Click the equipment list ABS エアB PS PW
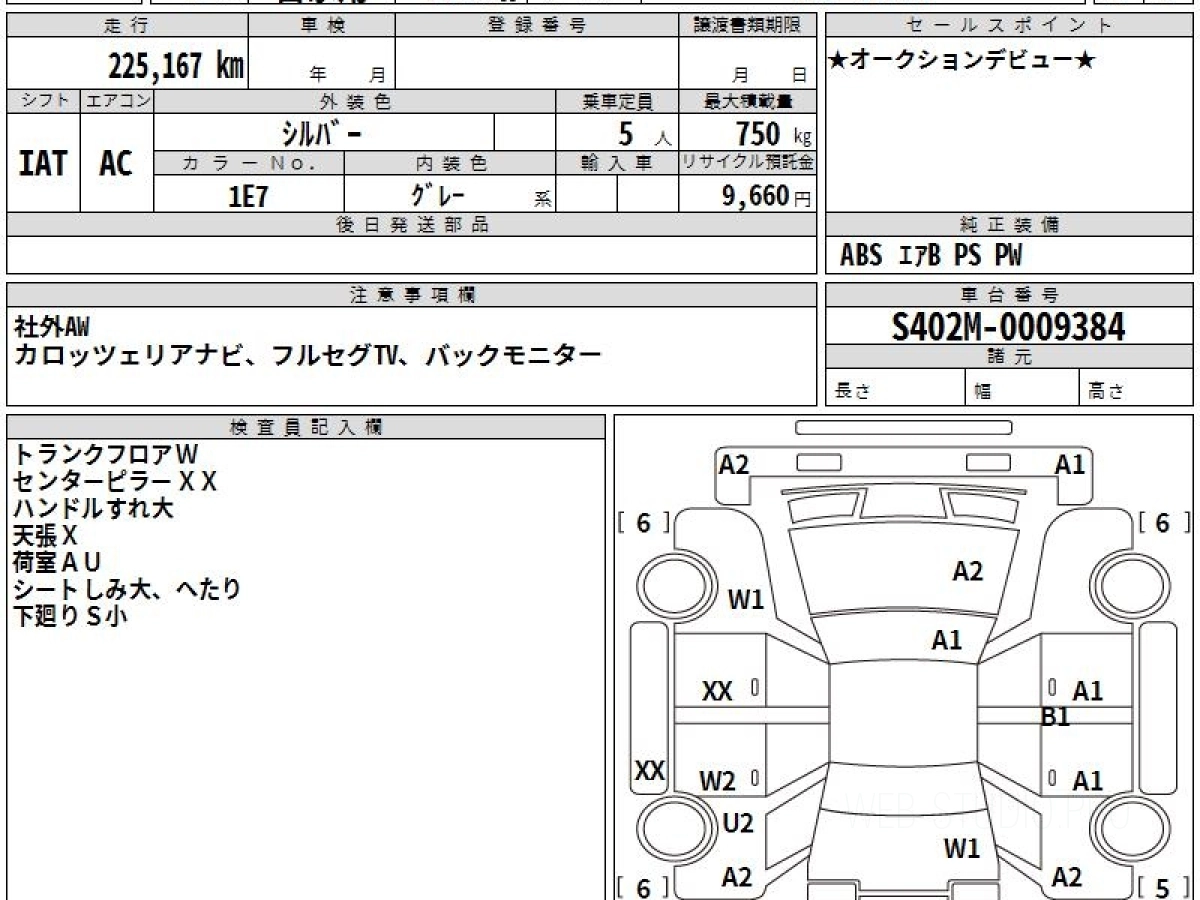Viewport: 1200px width, 900px height. 931,256
